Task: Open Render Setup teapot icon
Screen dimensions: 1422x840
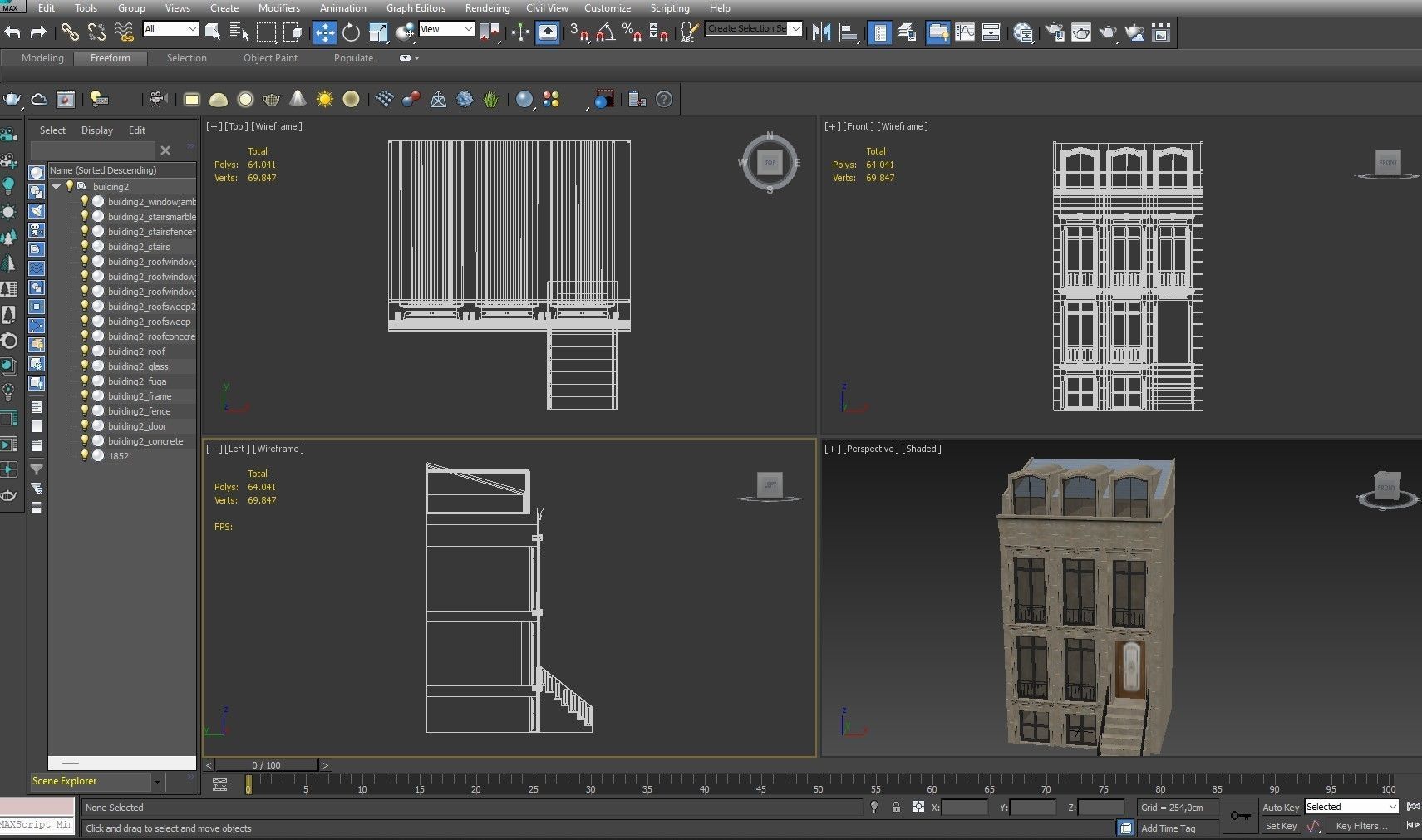Action: [1055, 32]
